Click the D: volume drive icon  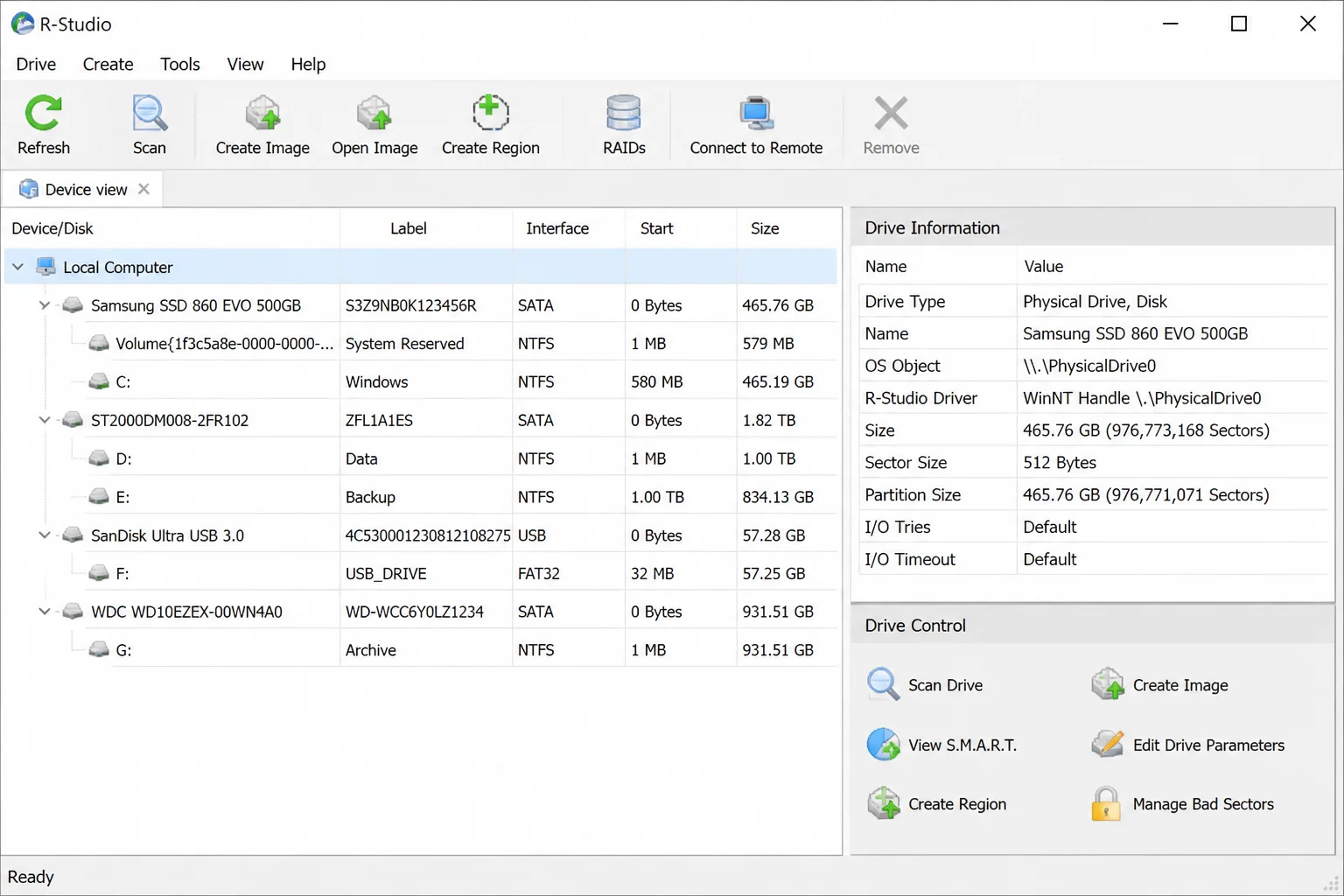point(99,458)
